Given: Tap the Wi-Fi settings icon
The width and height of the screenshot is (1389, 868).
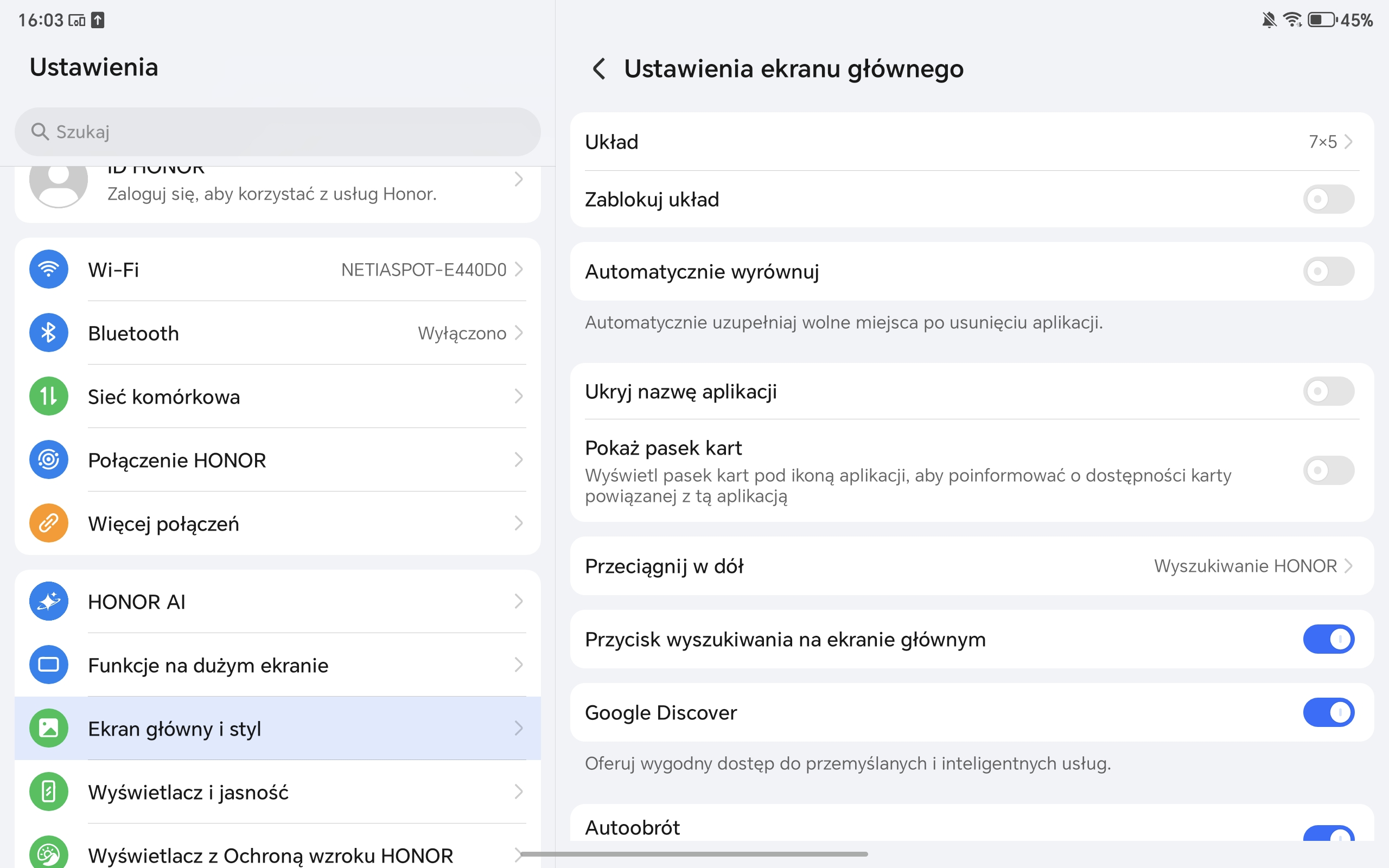Looking at the screenshot, I should click(x=49, y=269).
